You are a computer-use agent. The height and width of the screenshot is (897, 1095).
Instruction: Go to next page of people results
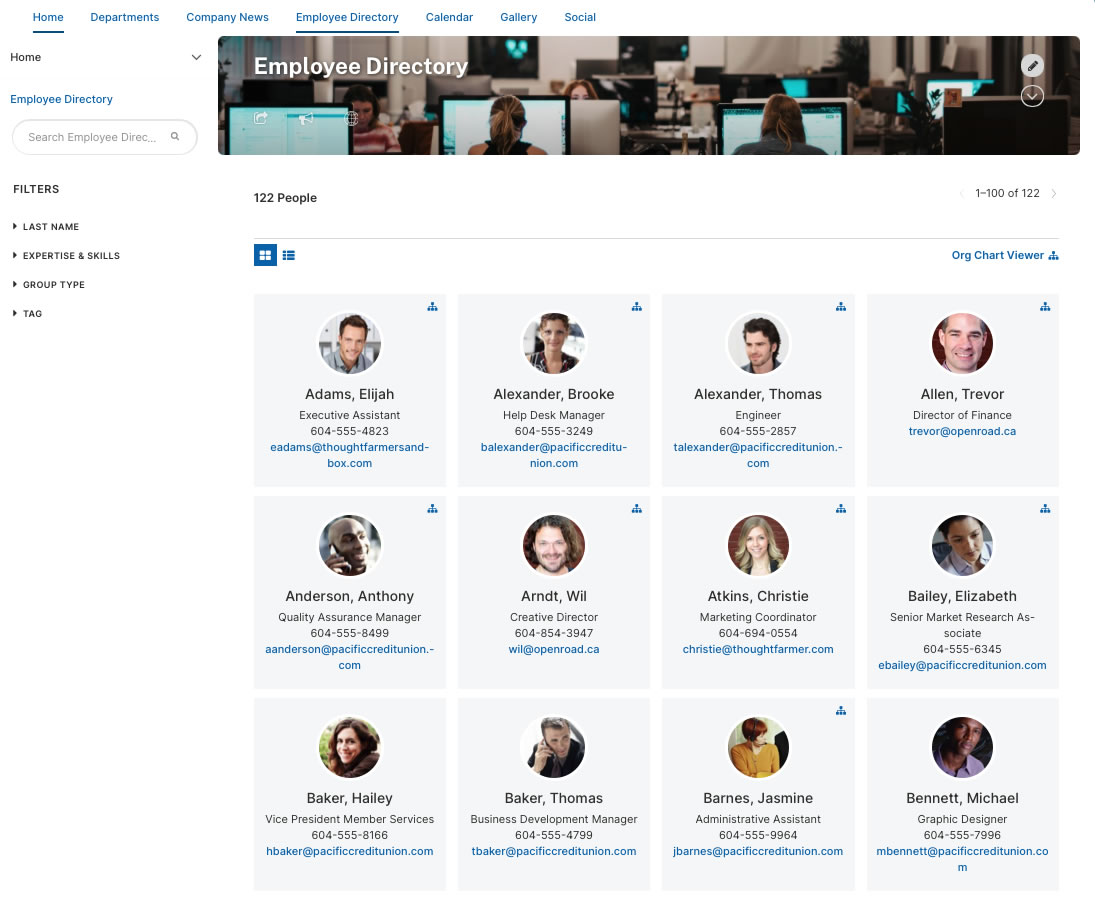click(x=1054, y=194)
